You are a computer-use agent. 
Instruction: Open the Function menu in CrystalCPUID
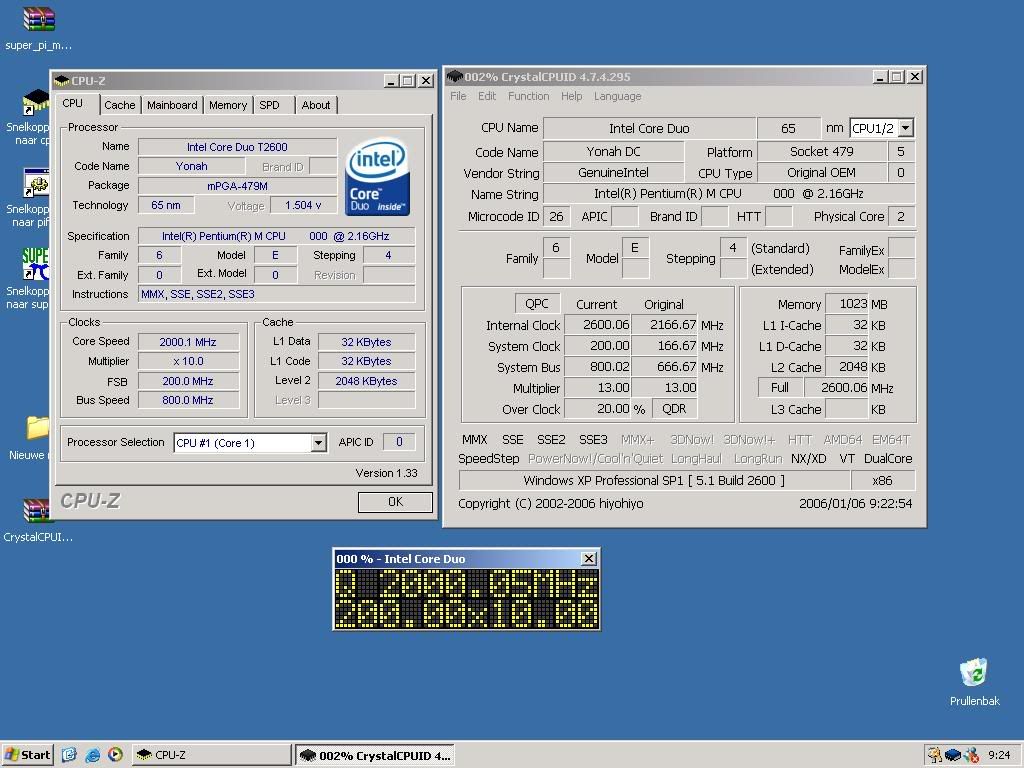(x=528, y=96)
